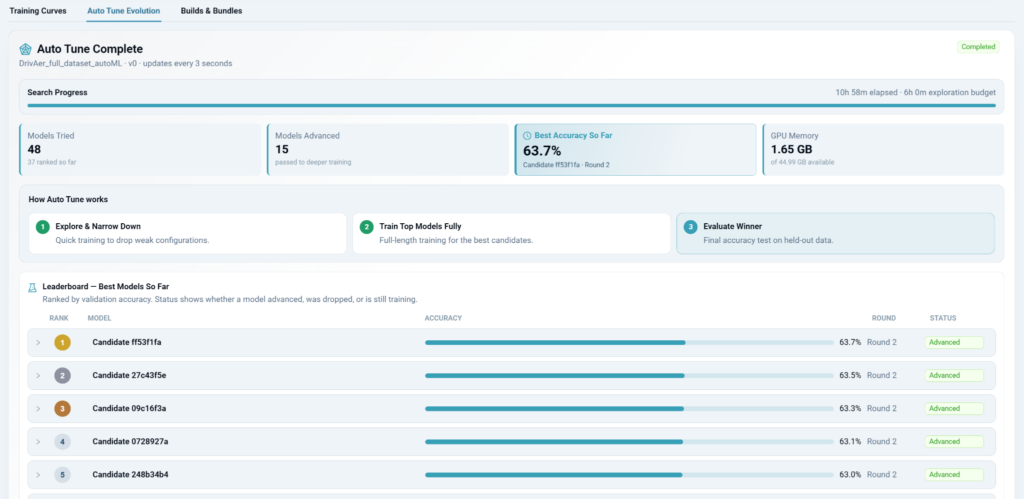Expand the Candidate ff53f1fa row

38,342
